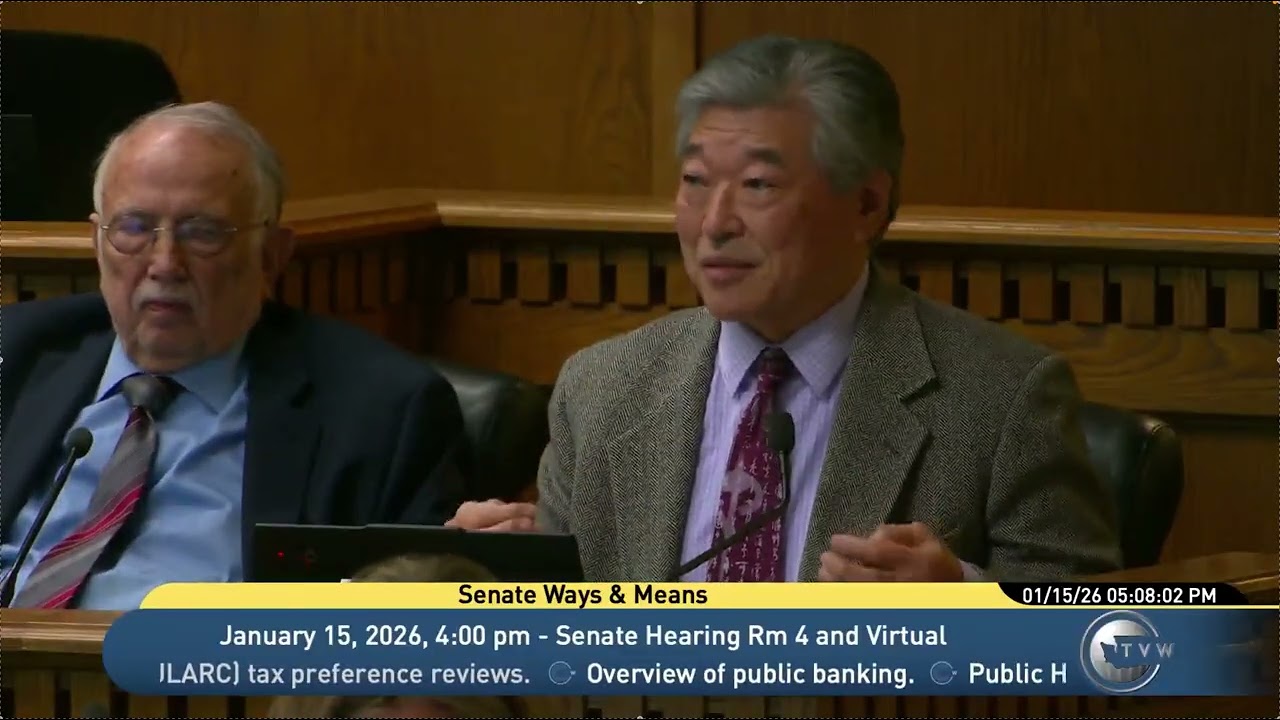Click the bullet circle before "Public H"

tap(942, 674)
